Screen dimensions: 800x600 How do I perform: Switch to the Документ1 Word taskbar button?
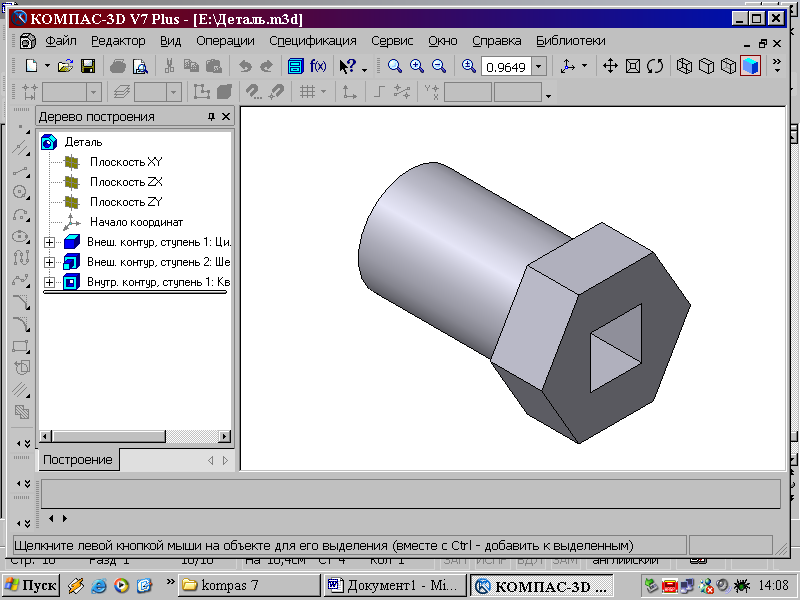coord(396,585)
